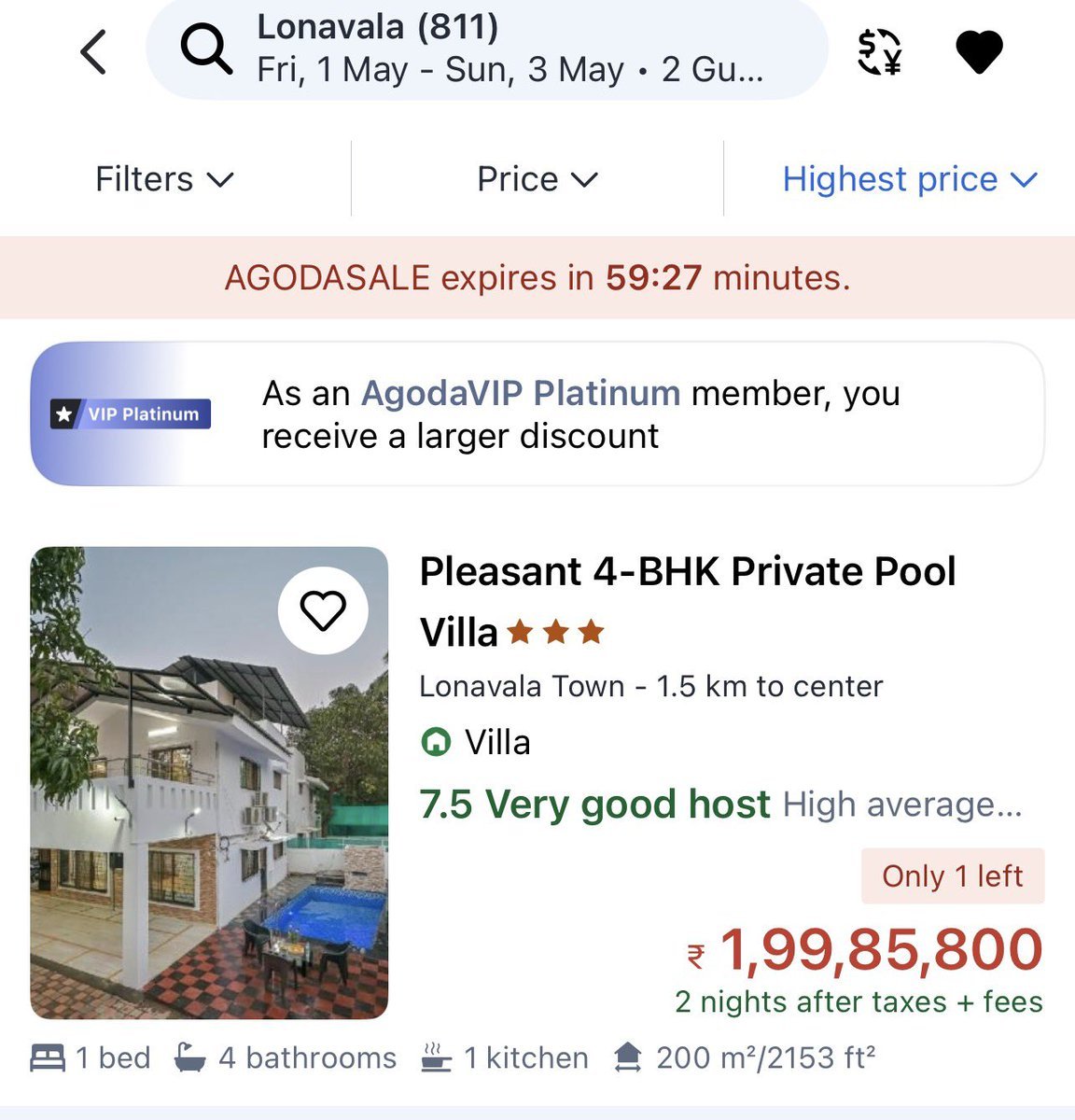Click the bathtub icon near 4 bathrooms

[x=189, y=1057]
